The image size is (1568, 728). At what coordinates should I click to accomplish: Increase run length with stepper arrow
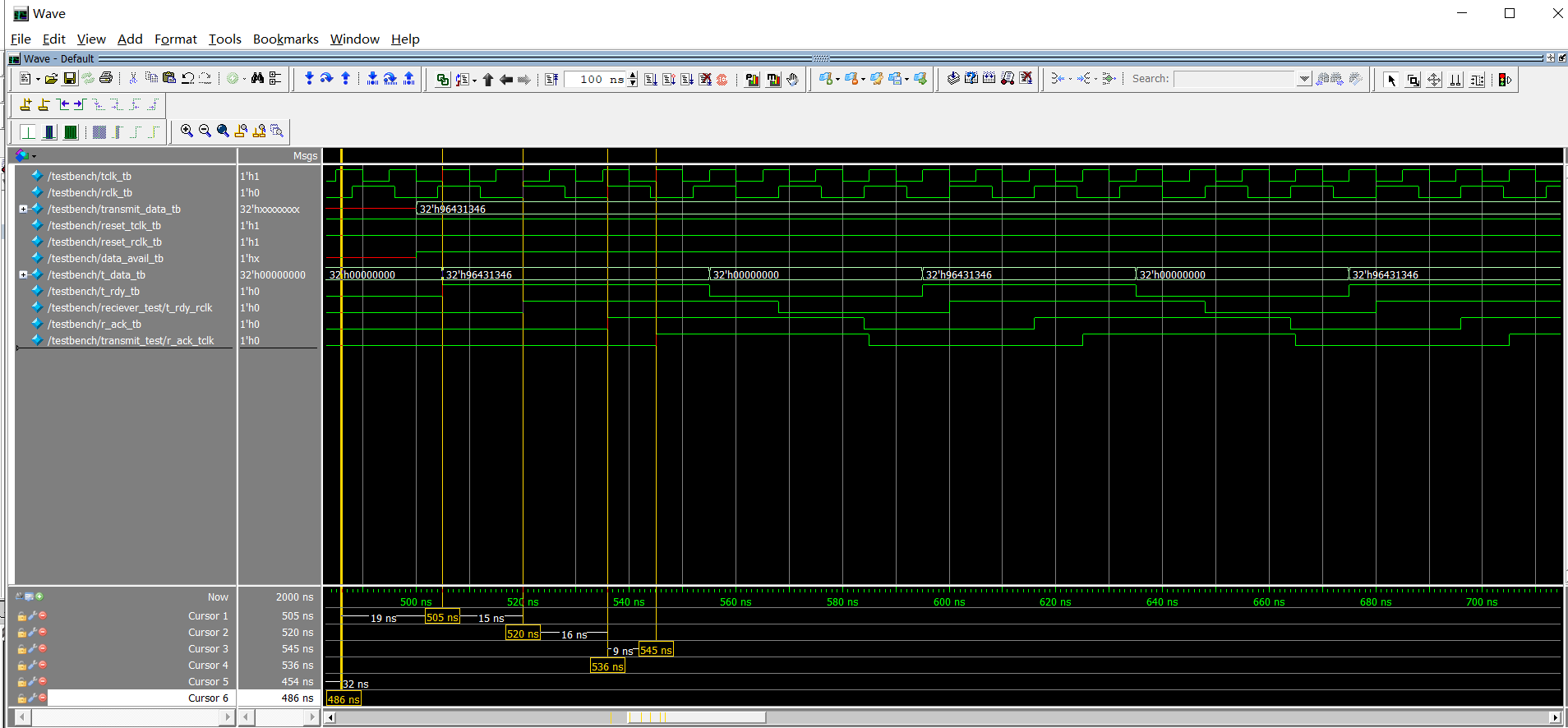coord(633,76)
